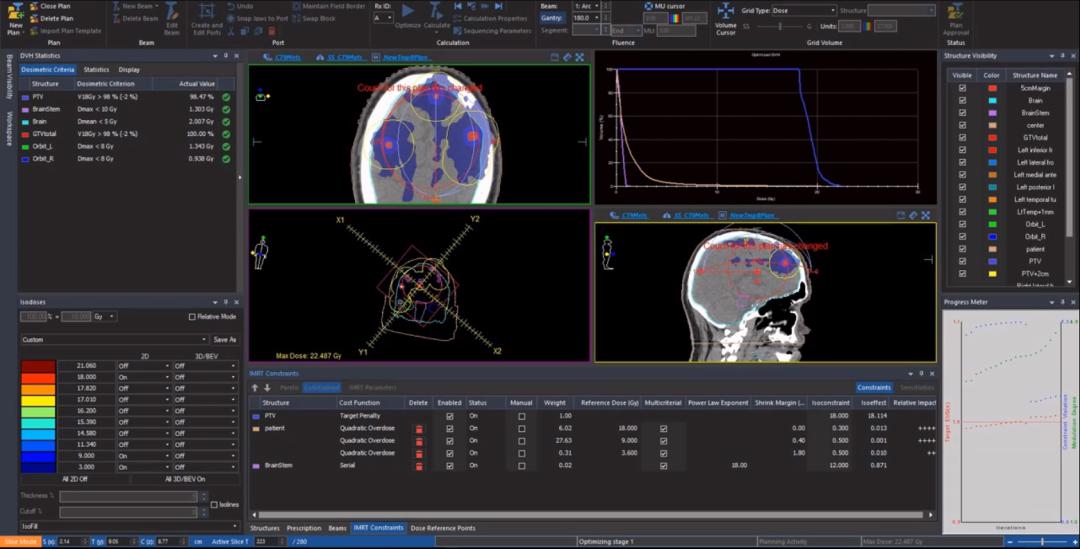Screen dimensions: 1080x549
Task: Check Manual box for PTV constraint
Action: (x=521, y=415)
